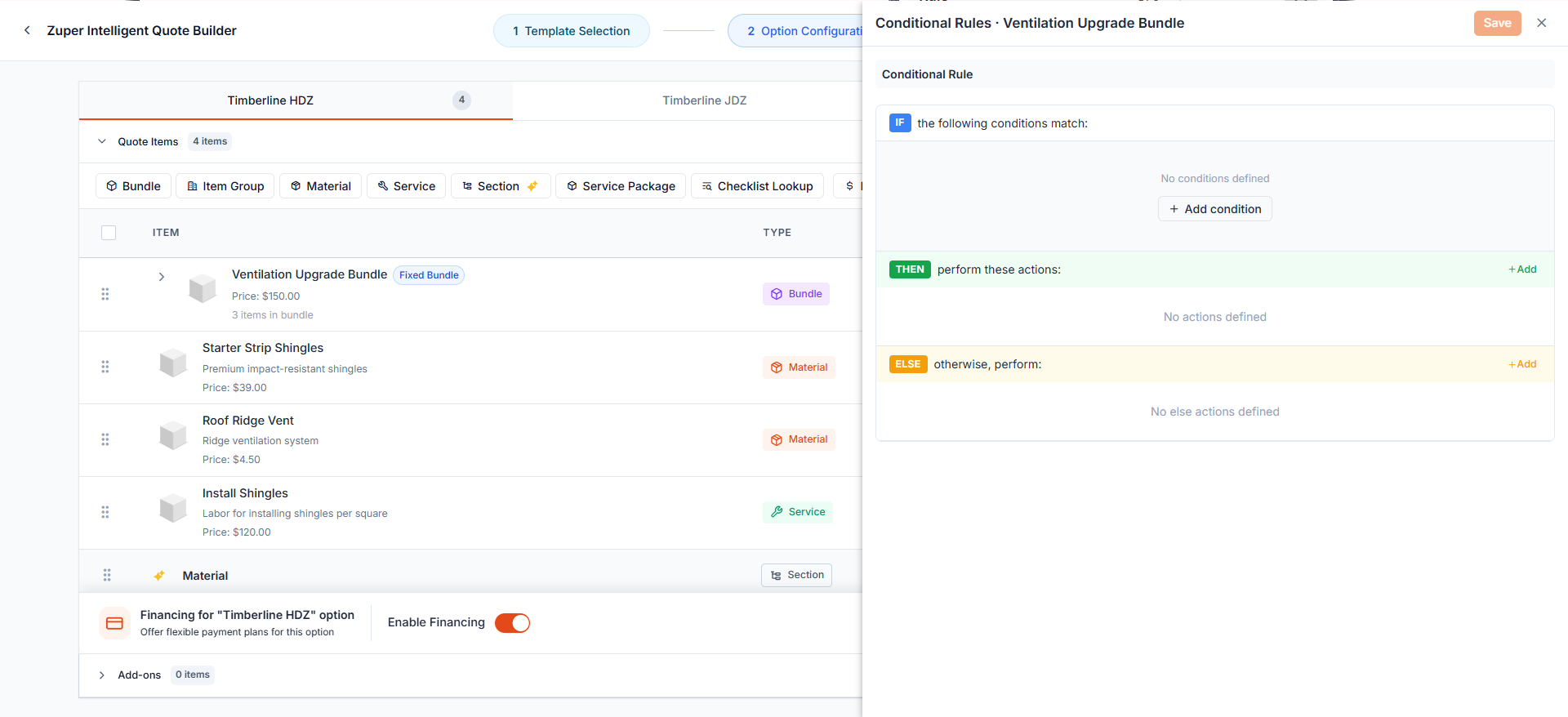Click the Conditional Rule section header
The height and width of the screenshot is (717, 1568).
(x=1214, y=74)
